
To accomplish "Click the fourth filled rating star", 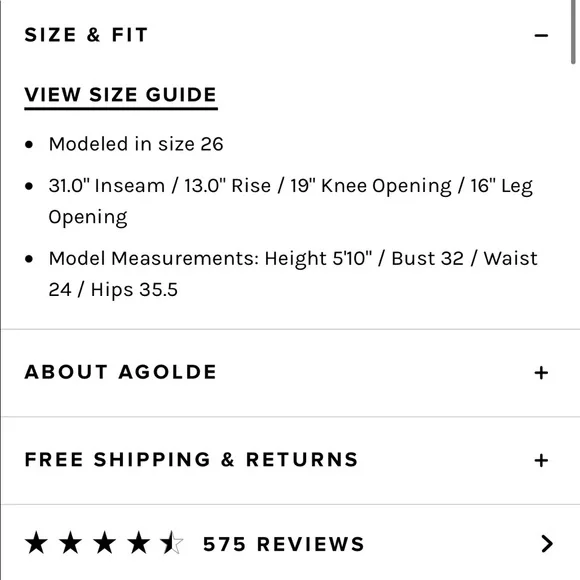I will [138, 543].
